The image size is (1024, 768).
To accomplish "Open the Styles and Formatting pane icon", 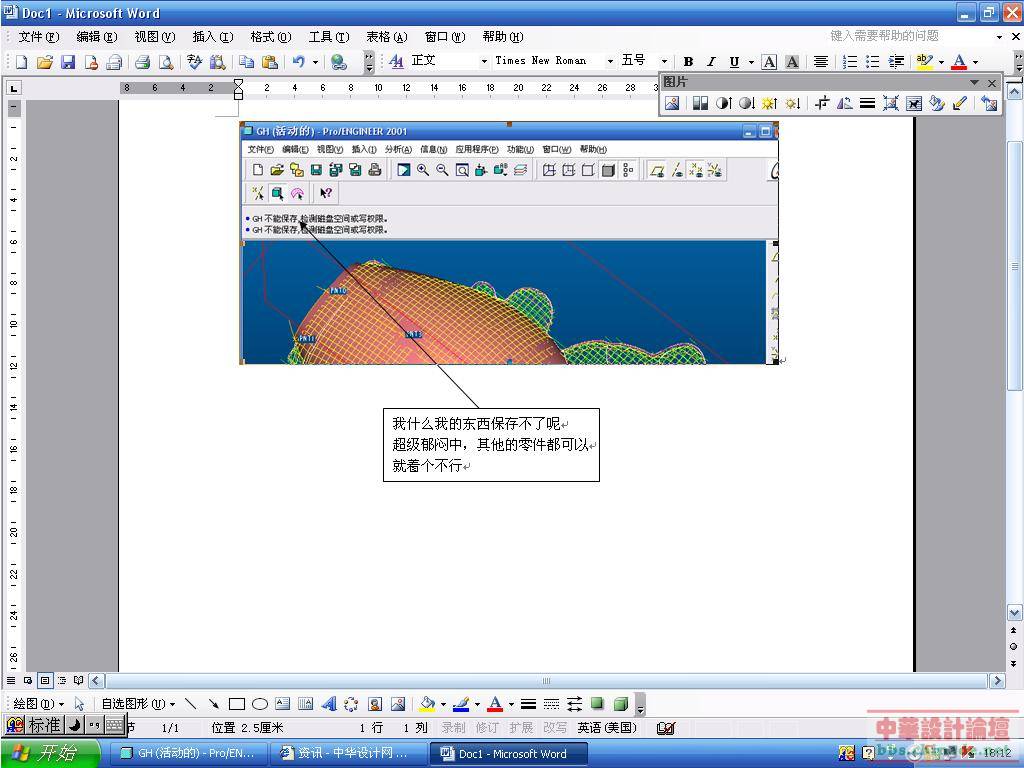I will click(x=396, y=61).
